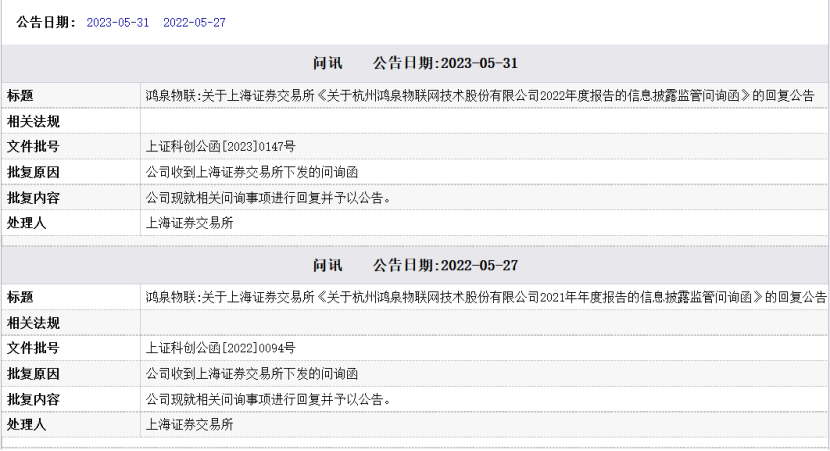Click document number 上证科创公函[2022]0094号
This screenshot has height=451, width=830.
pos(220,348)
